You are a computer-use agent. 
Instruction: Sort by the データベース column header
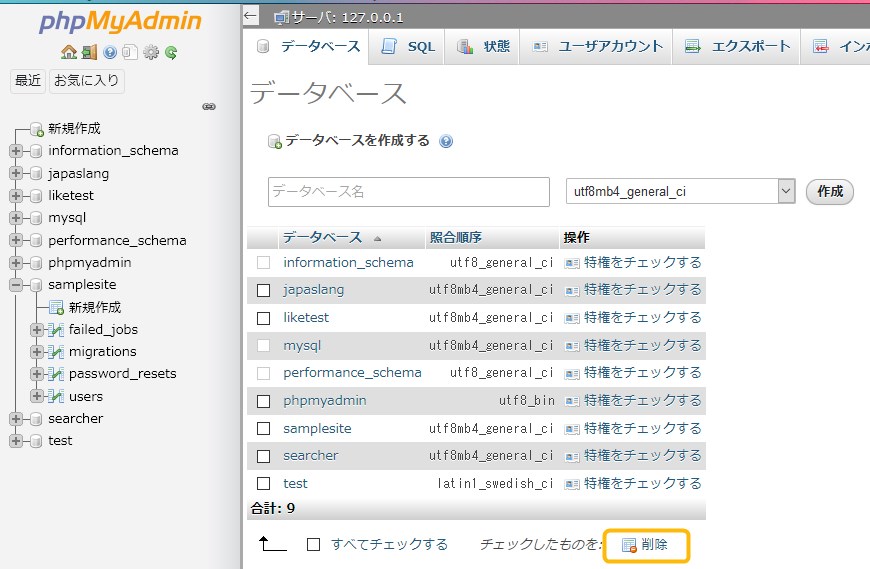point(322,238)
